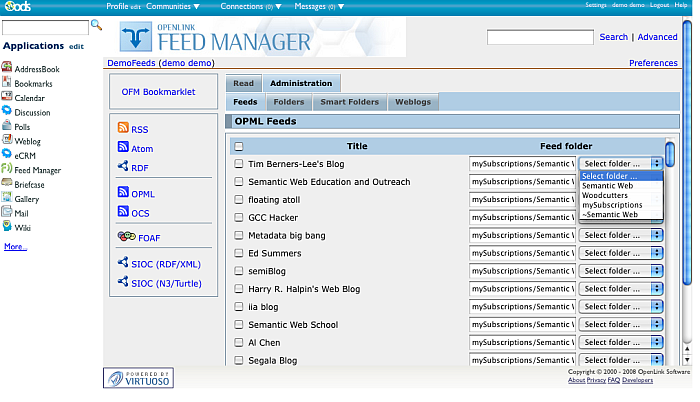The image size is (700, 402).
Task: Open the Calendar application icon
Action: (7, 98)
